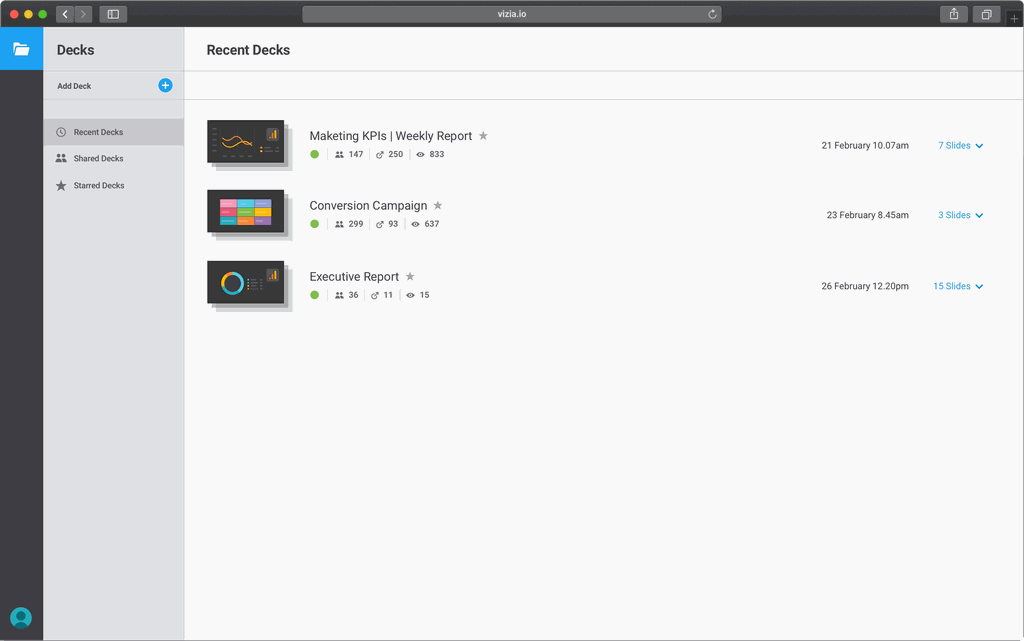Click the browser back arrow
Viewport: 1024px width, 641px height.
[x=65, y=14]
